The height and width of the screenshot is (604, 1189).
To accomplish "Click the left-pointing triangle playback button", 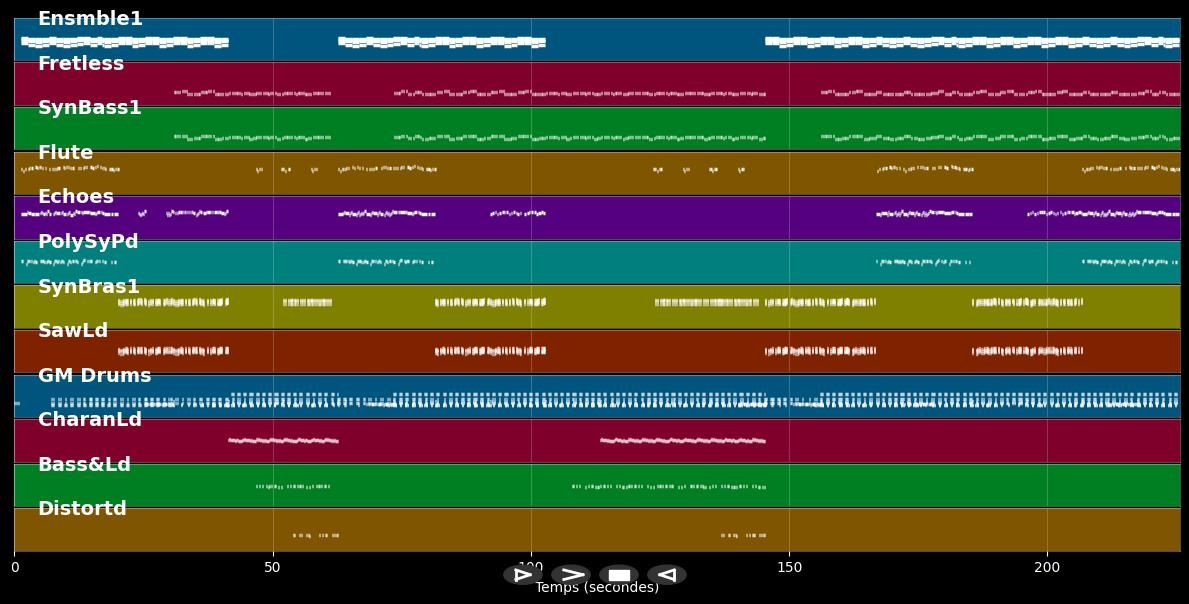I will pos(666,575).
